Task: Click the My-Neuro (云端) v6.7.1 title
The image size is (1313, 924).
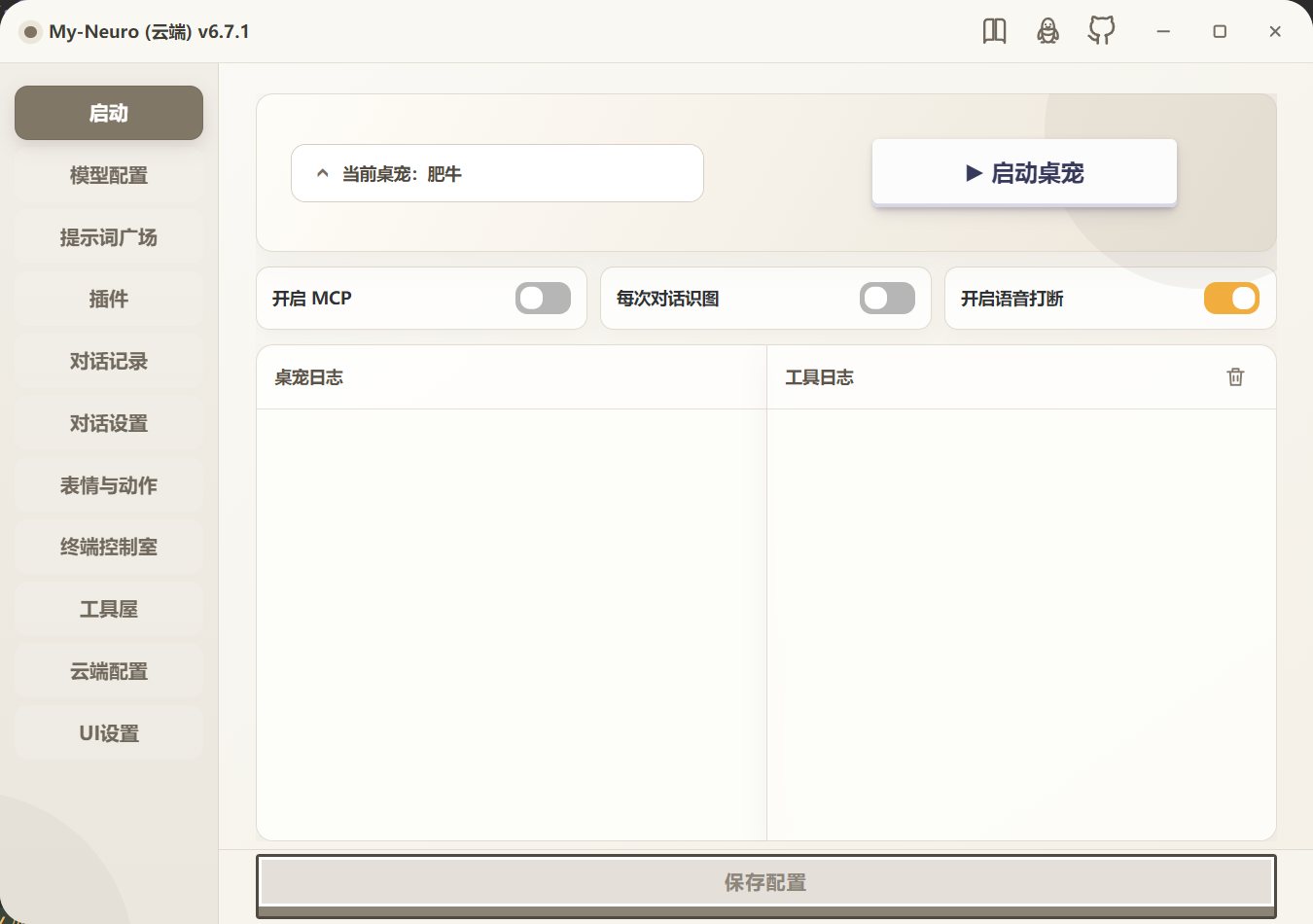Action: coord(149,31)
